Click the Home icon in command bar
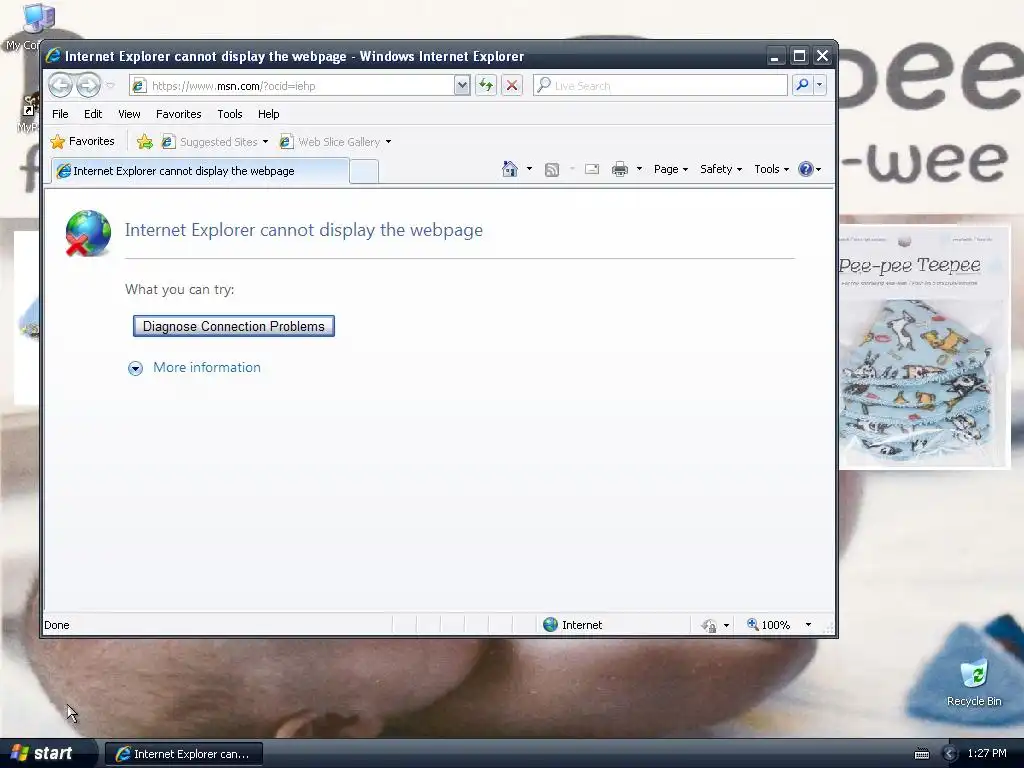 [x=509, y=169]
